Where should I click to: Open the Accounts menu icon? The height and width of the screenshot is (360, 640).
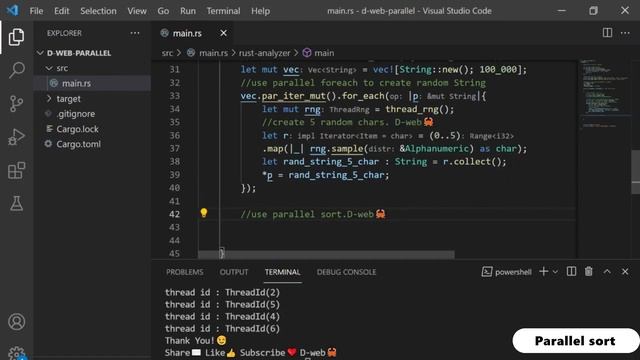point(16,322)
